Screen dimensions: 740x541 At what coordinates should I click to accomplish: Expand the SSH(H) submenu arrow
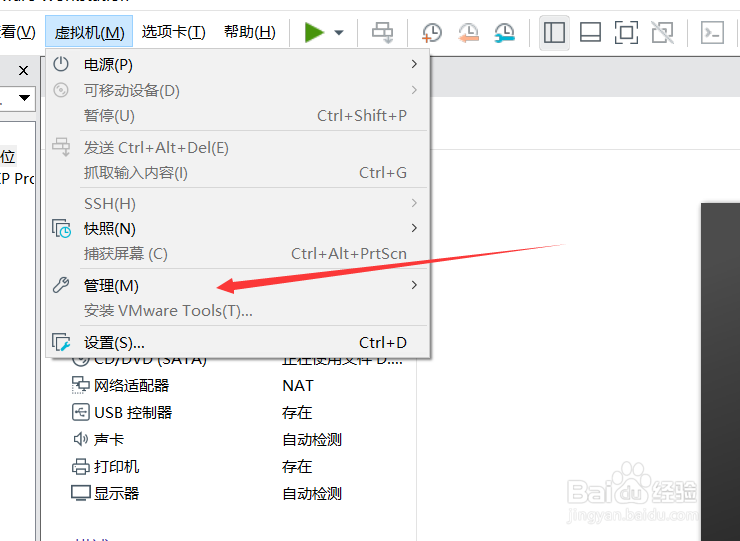[x=414, y=203]
